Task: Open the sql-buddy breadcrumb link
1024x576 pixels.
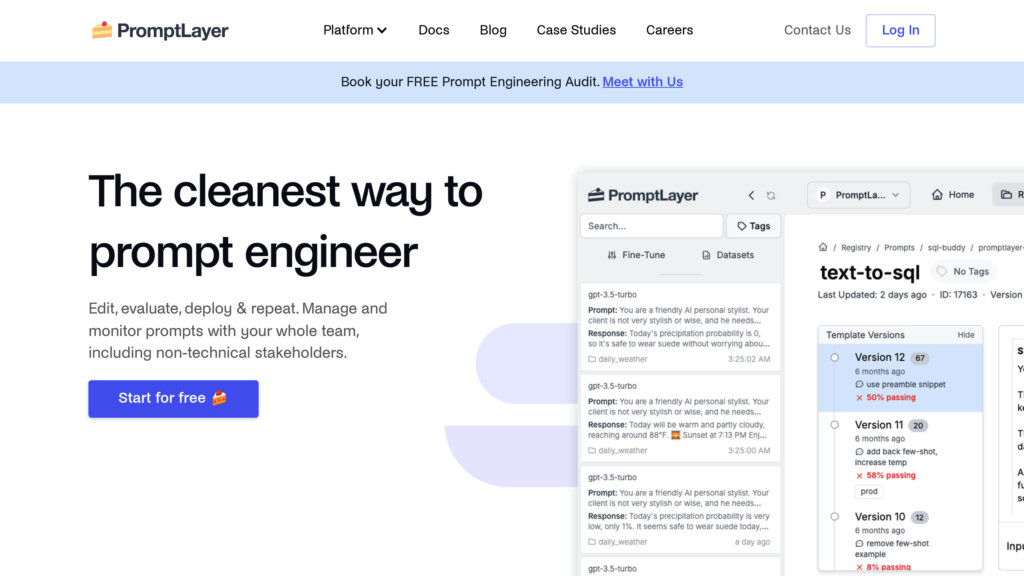Action: tap(946, 248)
